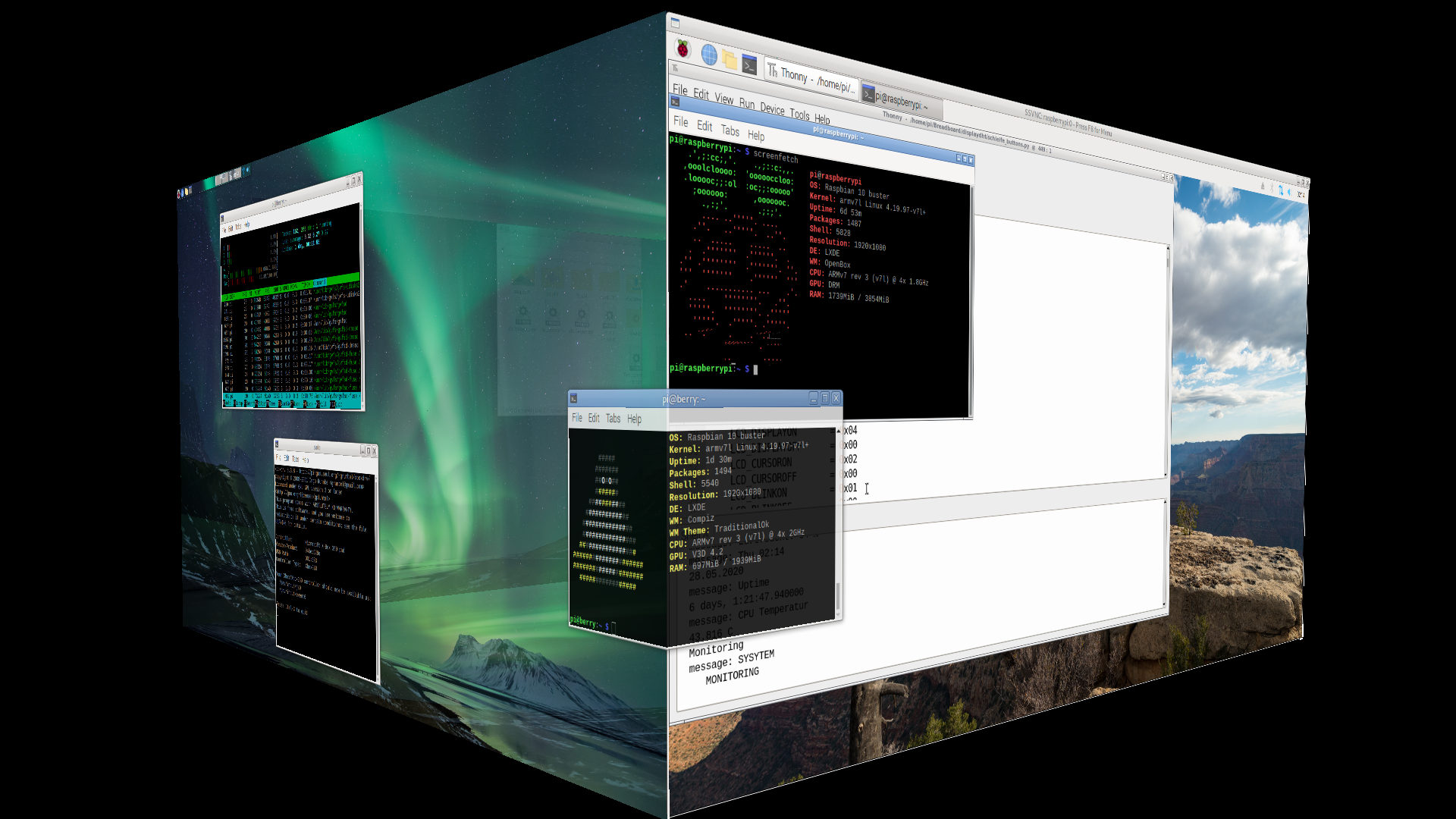The width and height of the screenshot is (1456, 819).
Task: Open Thonny's Device menu
Action: click(x=772, y=109)
